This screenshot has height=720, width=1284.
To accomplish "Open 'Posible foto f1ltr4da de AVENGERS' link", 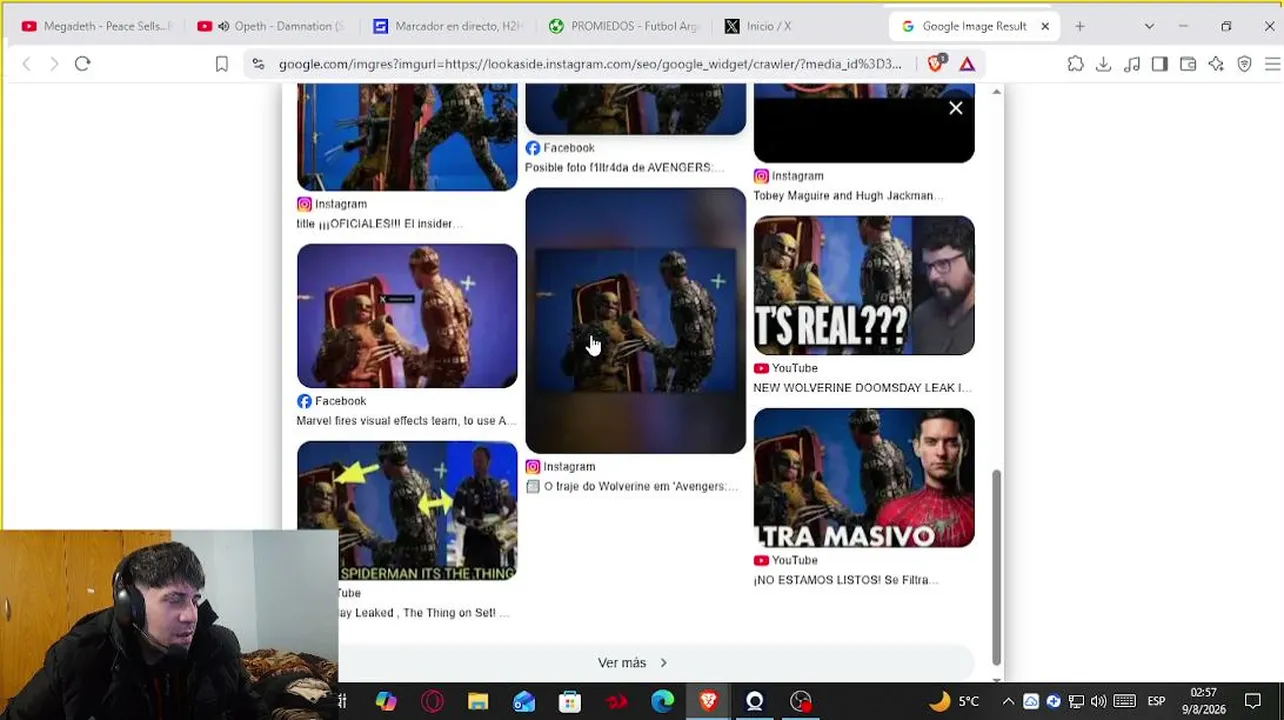I will pos(625,168).
